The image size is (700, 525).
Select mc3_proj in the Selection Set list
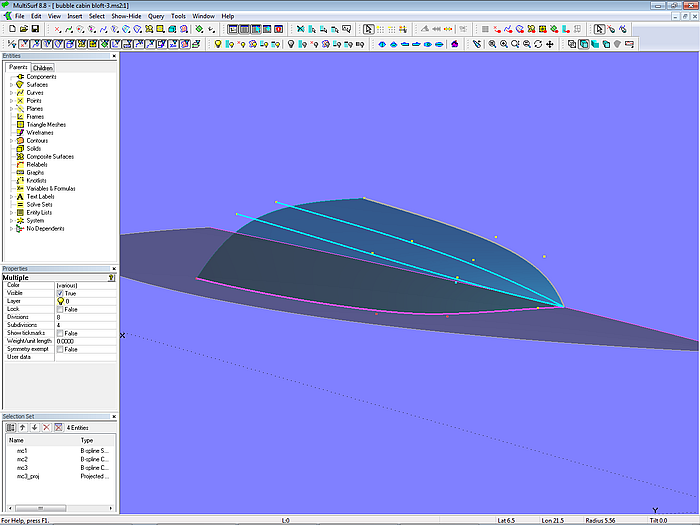tap(28, 477)
